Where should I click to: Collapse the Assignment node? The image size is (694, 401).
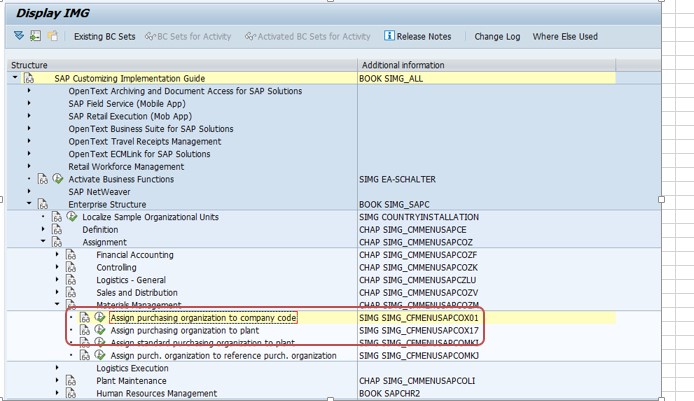click(x=43, y=241)
